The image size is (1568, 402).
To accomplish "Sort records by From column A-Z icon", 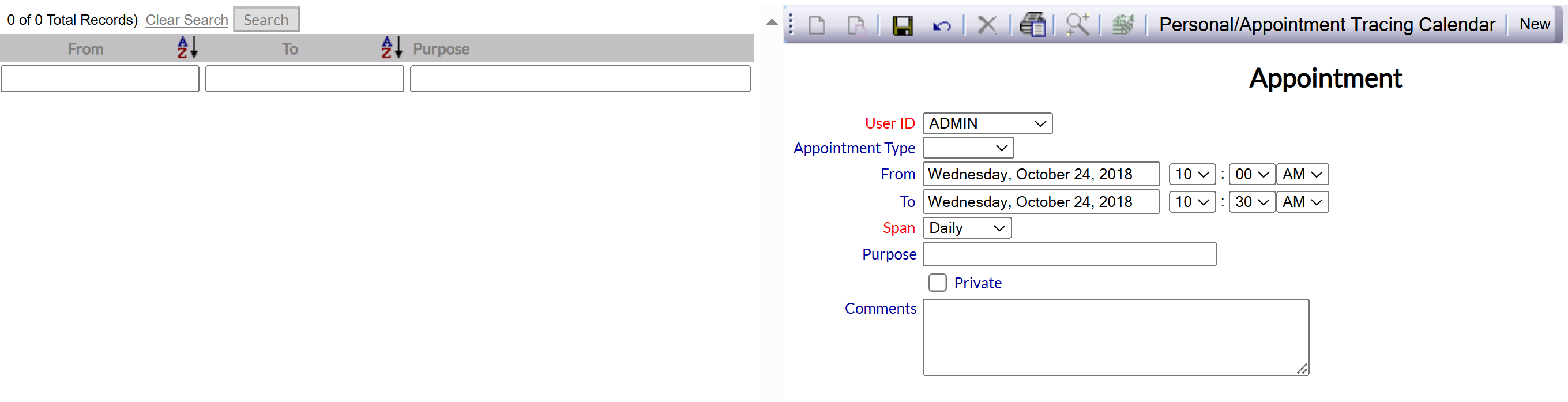I will pos(187,47).
